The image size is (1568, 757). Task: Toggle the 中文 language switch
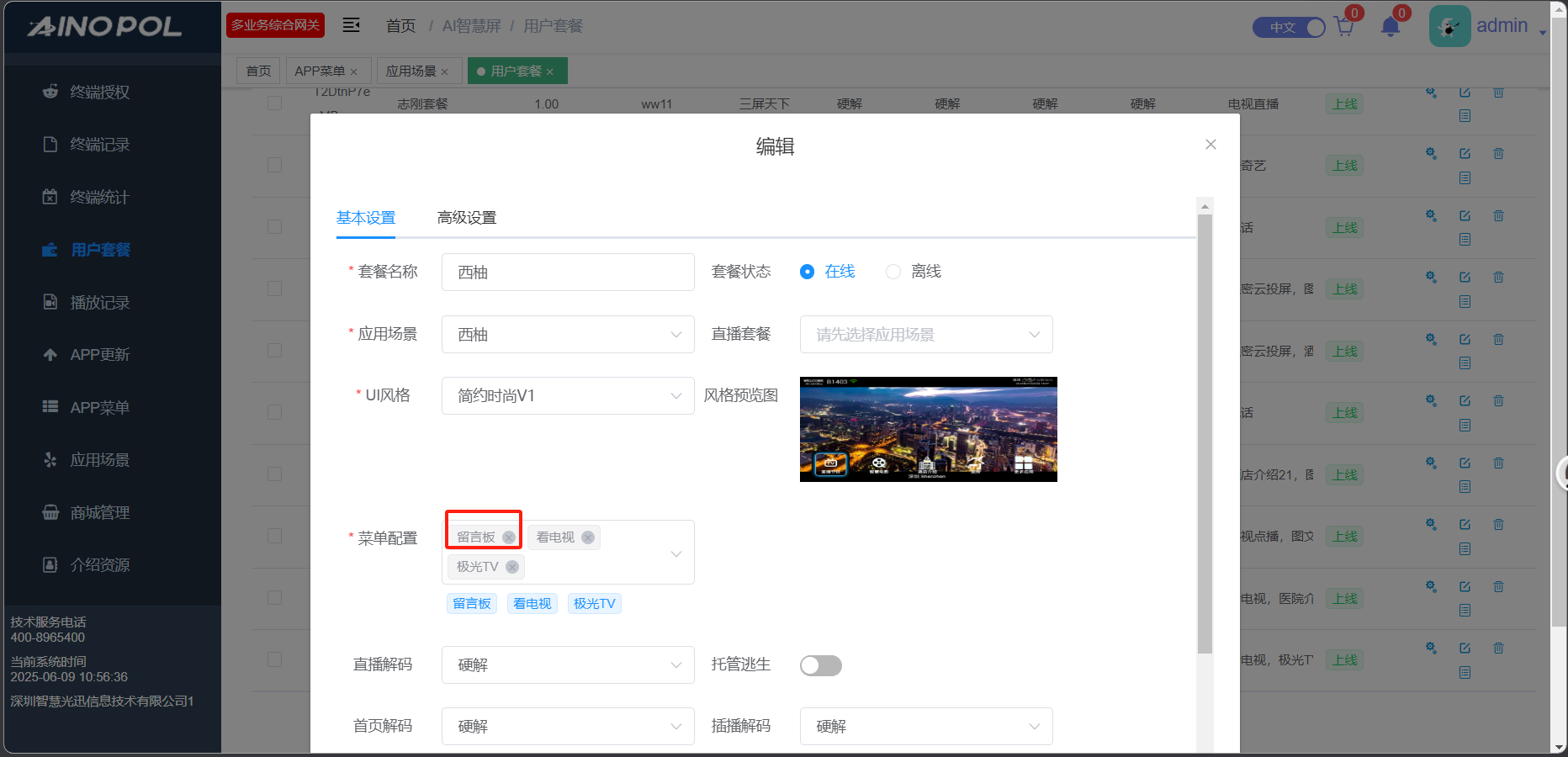coord(1289,28)
